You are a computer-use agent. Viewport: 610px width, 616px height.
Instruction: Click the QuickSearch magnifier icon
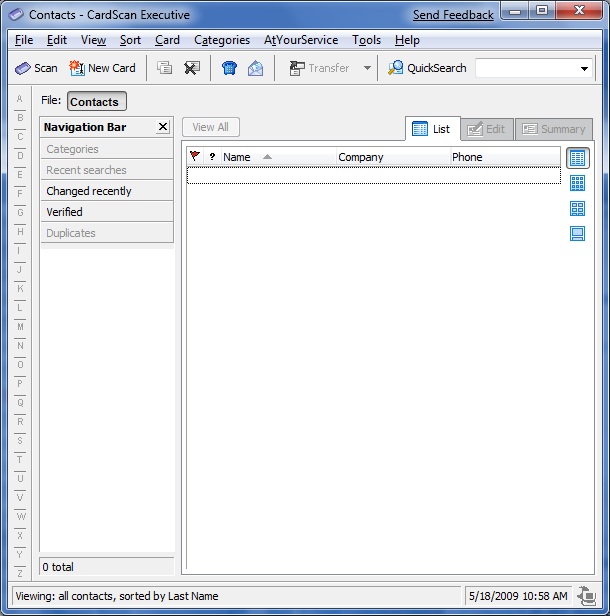pos(395,68)
